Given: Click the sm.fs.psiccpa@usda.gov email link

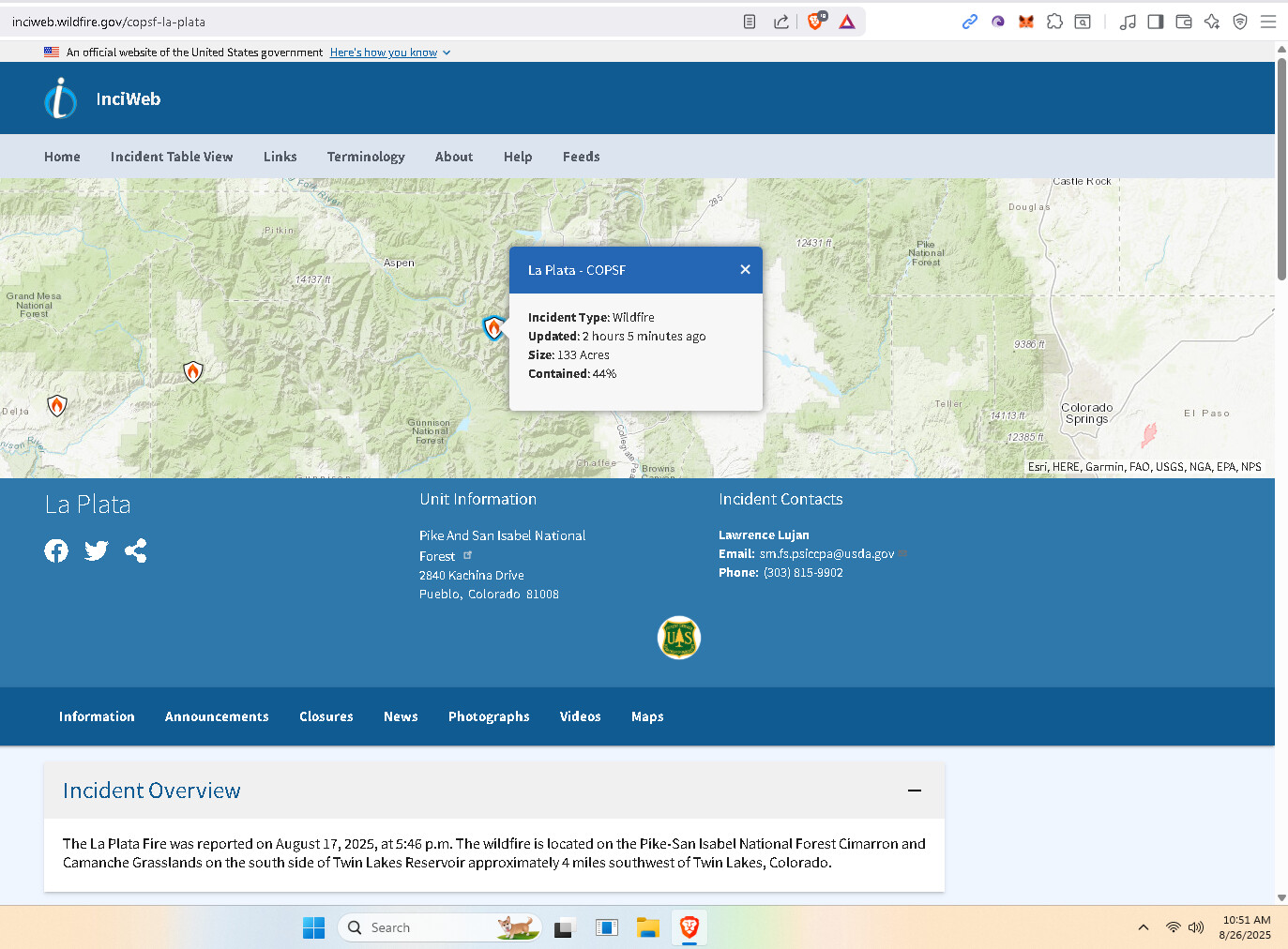Looking at the screenshot, I should [827, 554].
